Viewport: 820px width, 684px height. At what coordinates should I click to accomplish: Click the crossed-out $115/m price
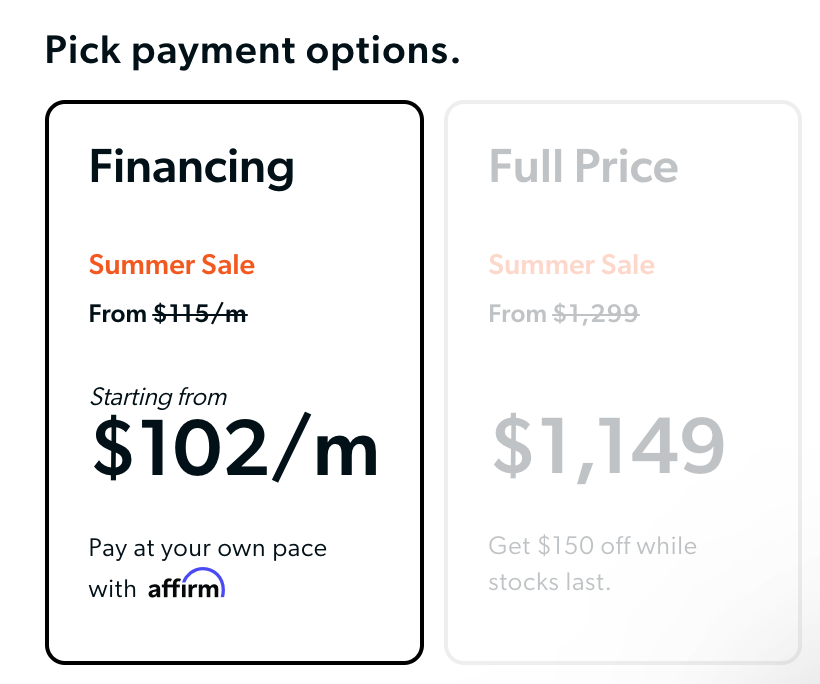coord(200,314)
